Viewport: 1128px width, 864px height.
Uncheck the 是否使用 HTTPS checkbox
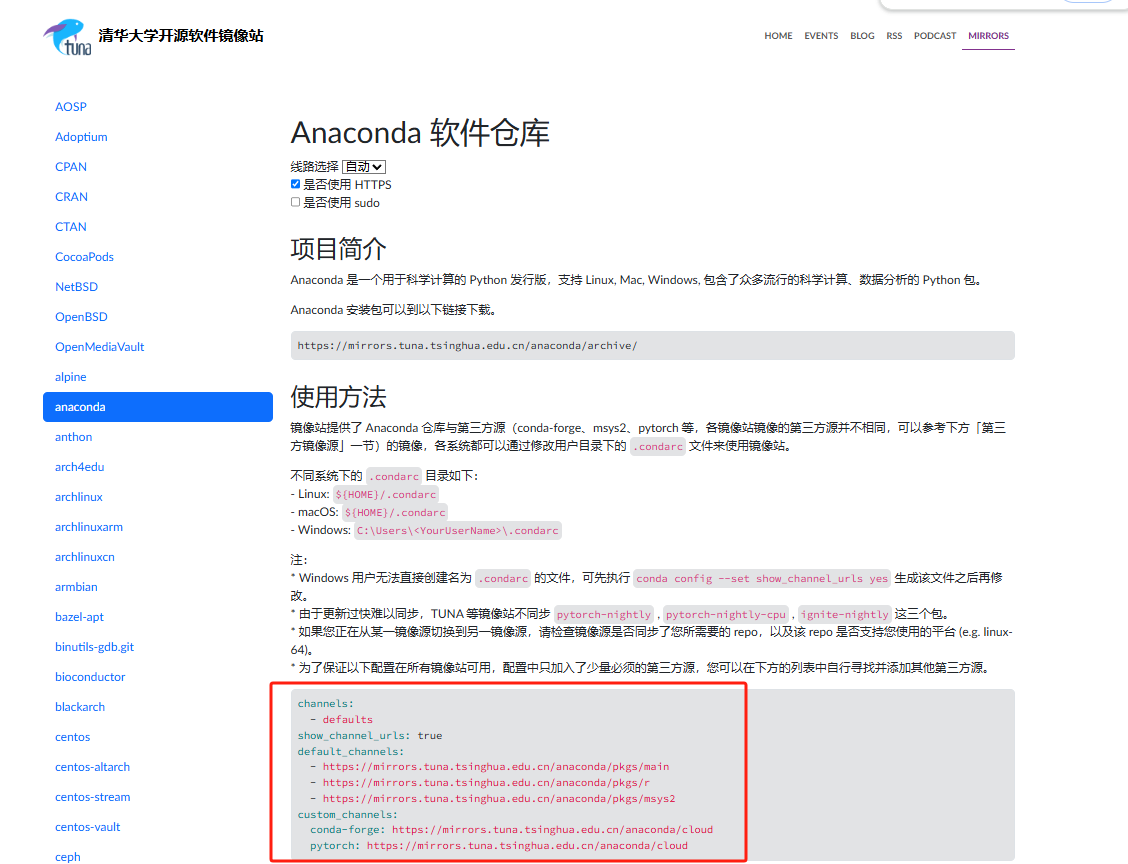click(x=296, y=184)
